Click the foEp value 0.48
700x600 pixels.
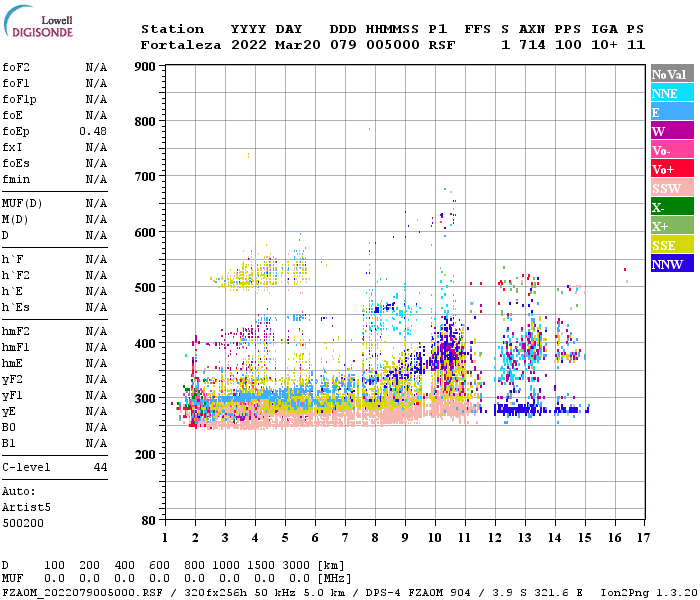click(x=93, y=131)
